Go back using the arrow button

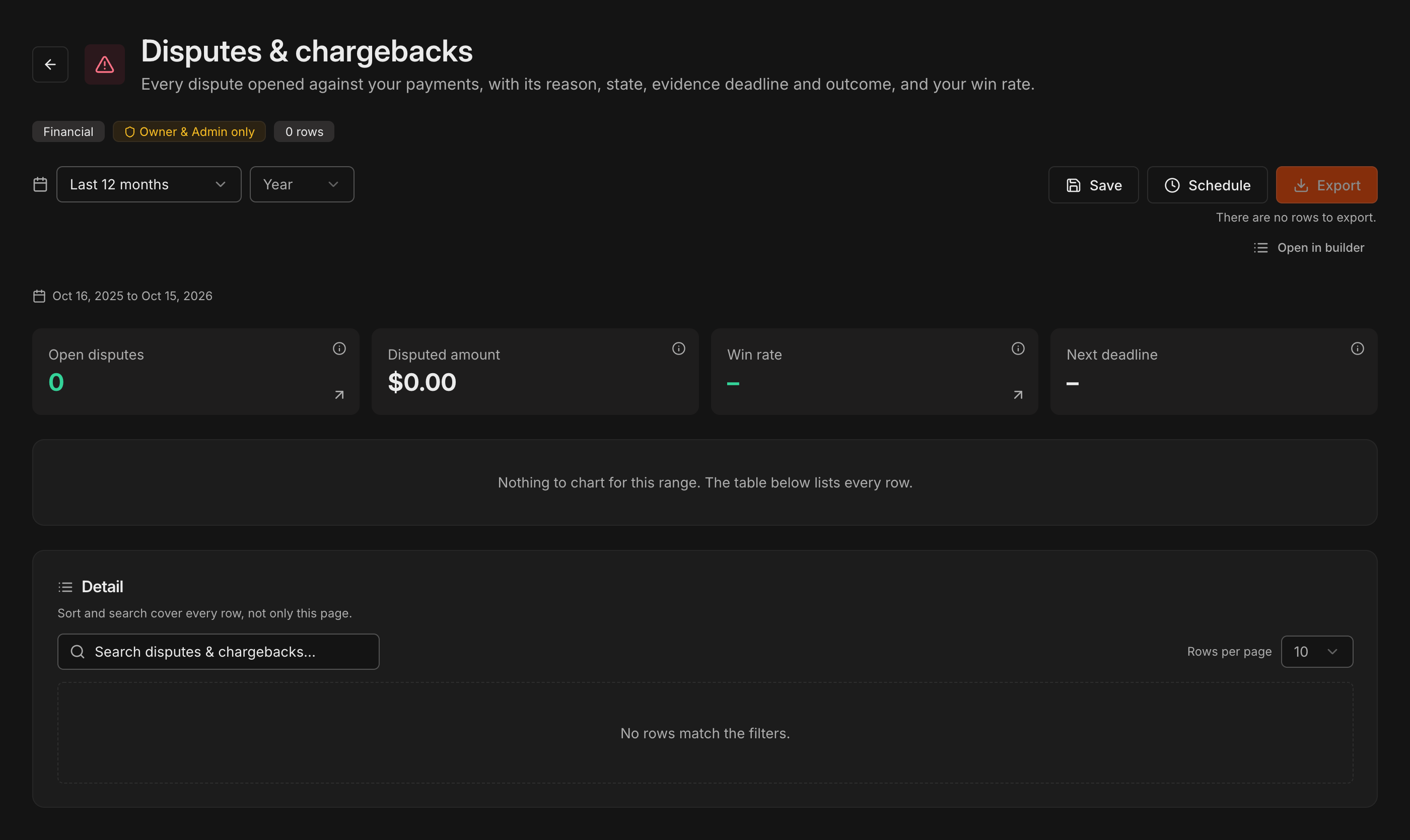50,64
